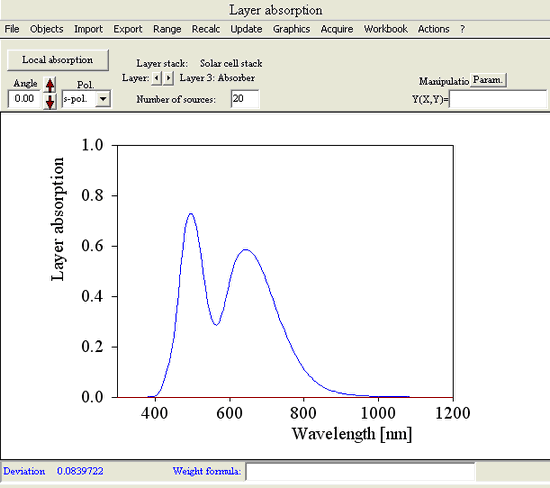Select Recalc in the menu bar
This screenshot has height=488, width=550.
click(206, 29)
